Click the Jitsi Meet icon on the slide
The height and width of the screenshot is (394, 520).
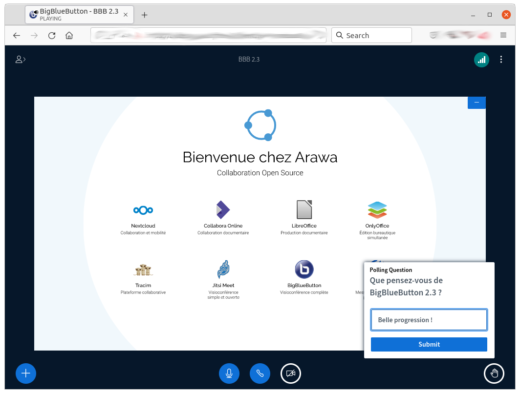tap(223, 269)
